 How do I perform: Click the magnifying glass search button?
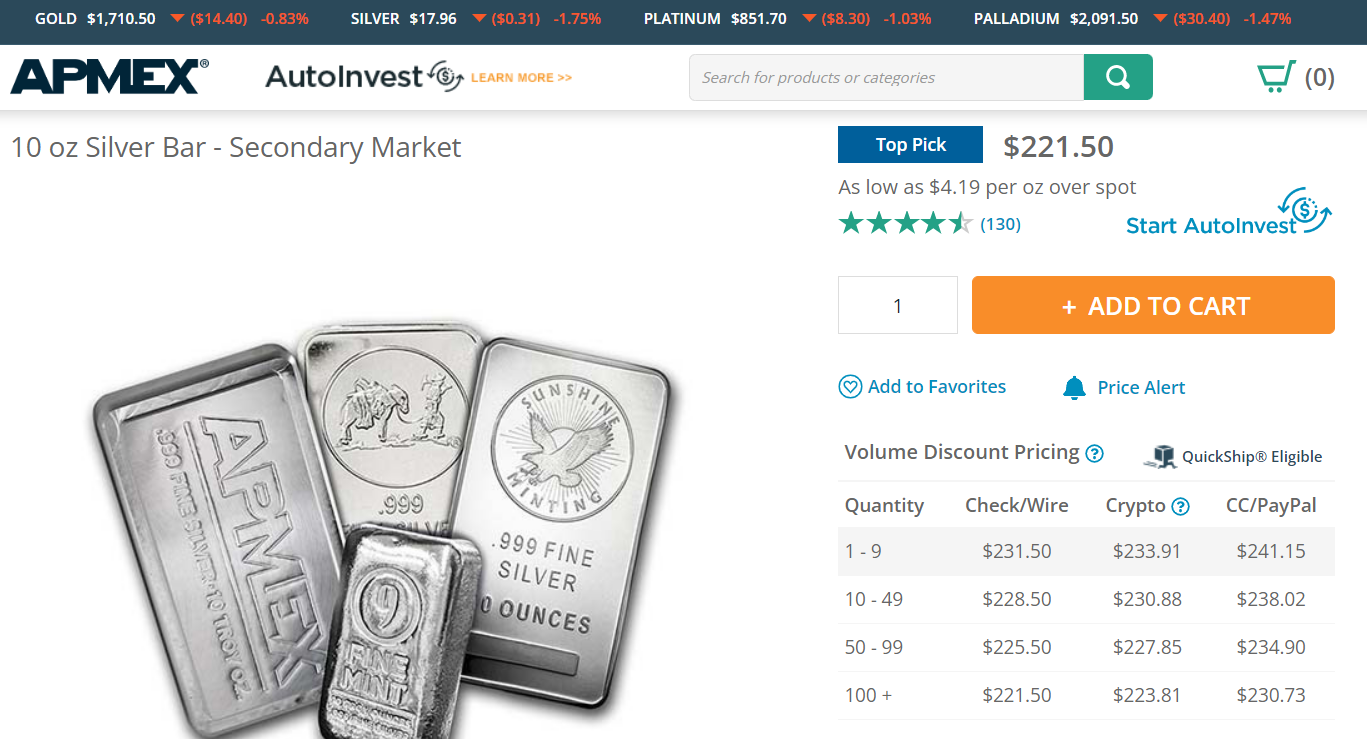1117,77
